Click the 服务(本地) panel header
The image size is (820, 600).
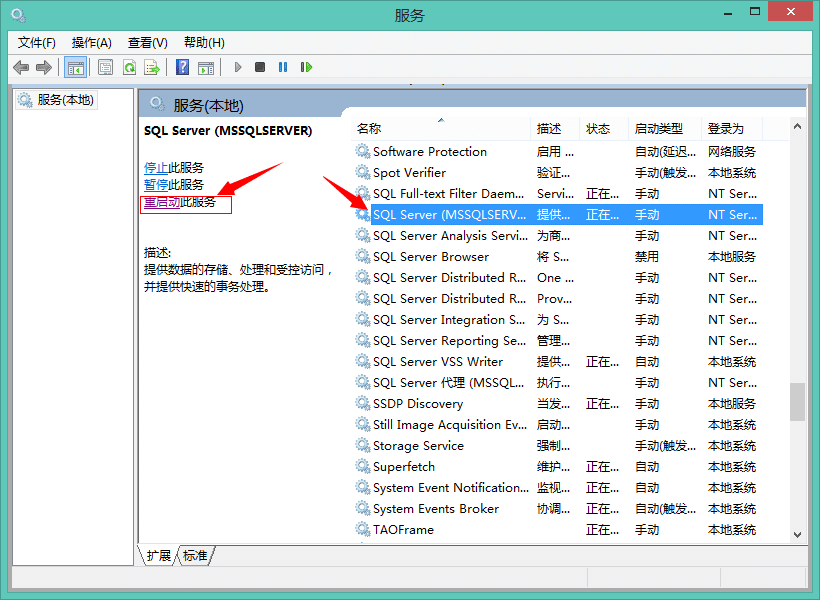click(209, 106)
